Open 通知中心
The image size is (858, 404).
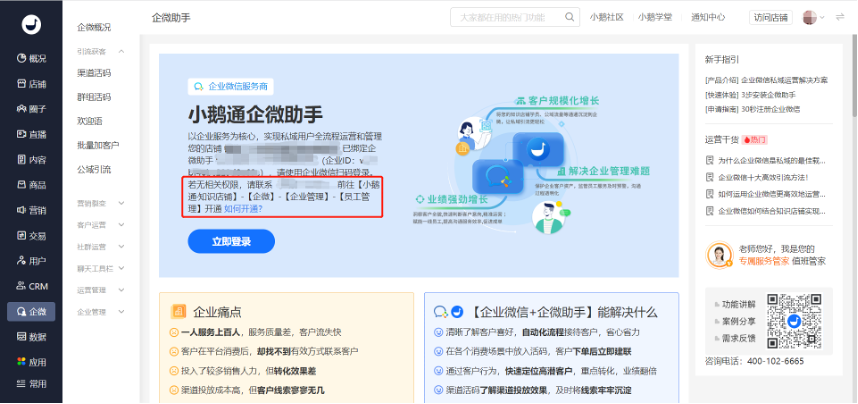click(708, 18)
